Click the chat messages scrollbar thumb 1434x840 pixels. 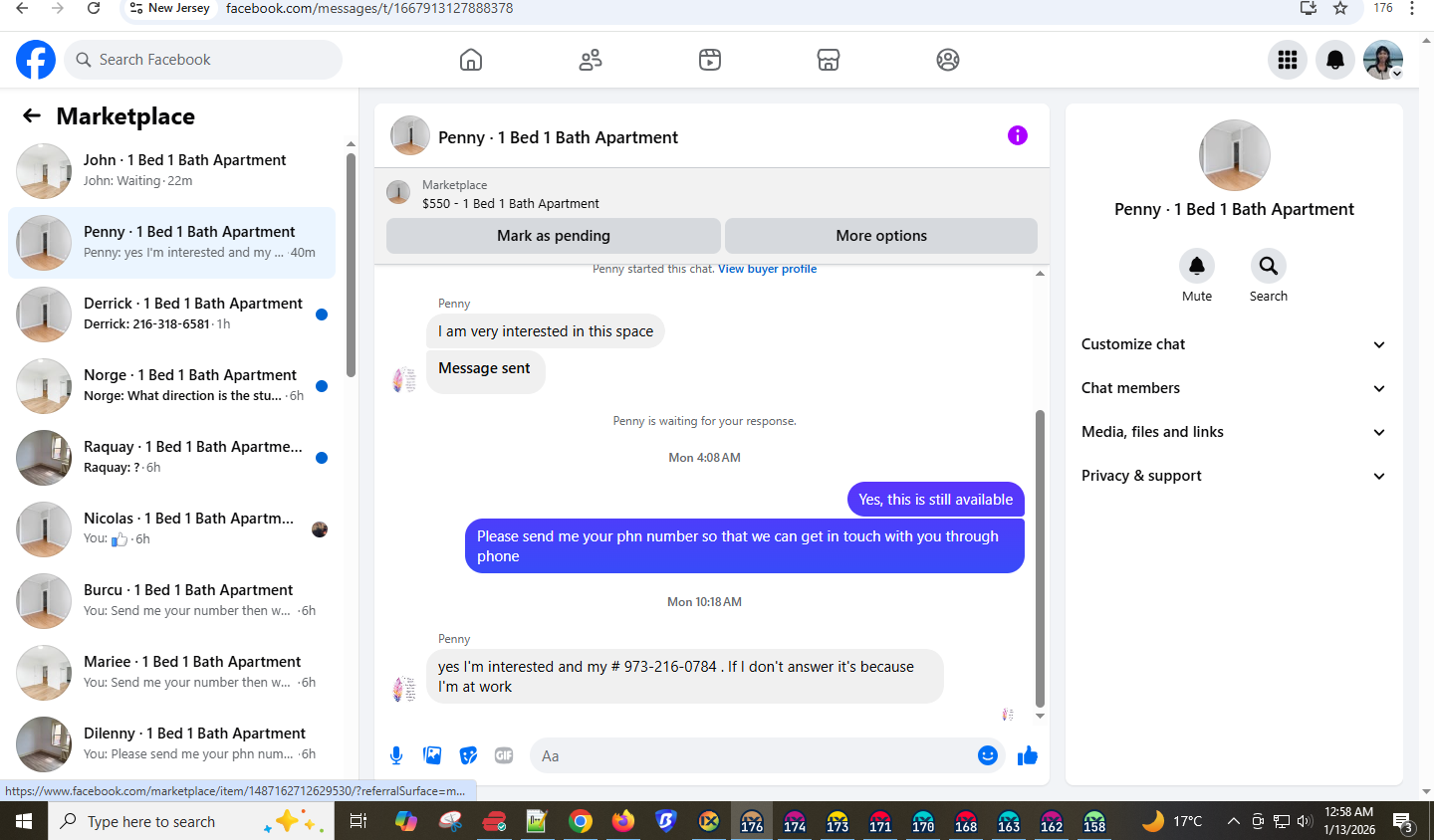(x=1040, y=558)
